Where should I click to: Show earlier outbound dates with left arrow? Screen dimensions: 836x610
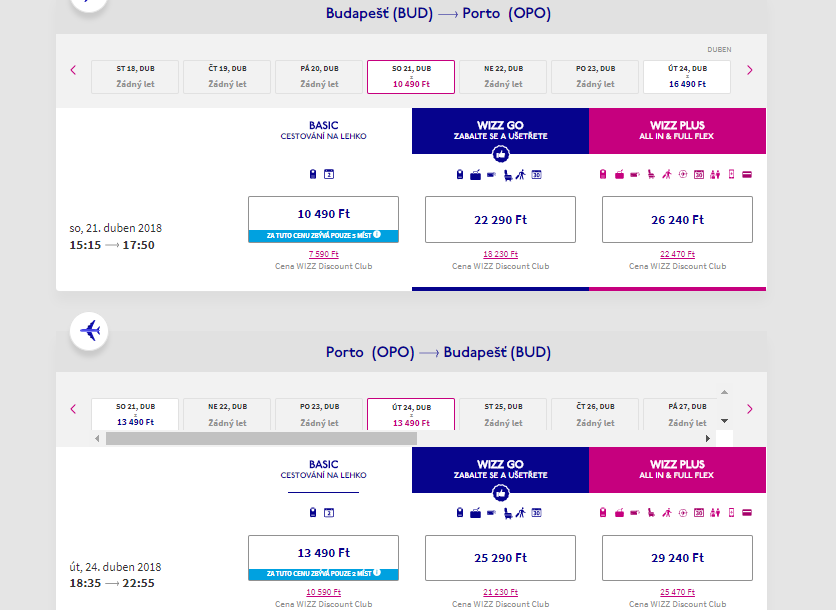(x=73, y=70)
